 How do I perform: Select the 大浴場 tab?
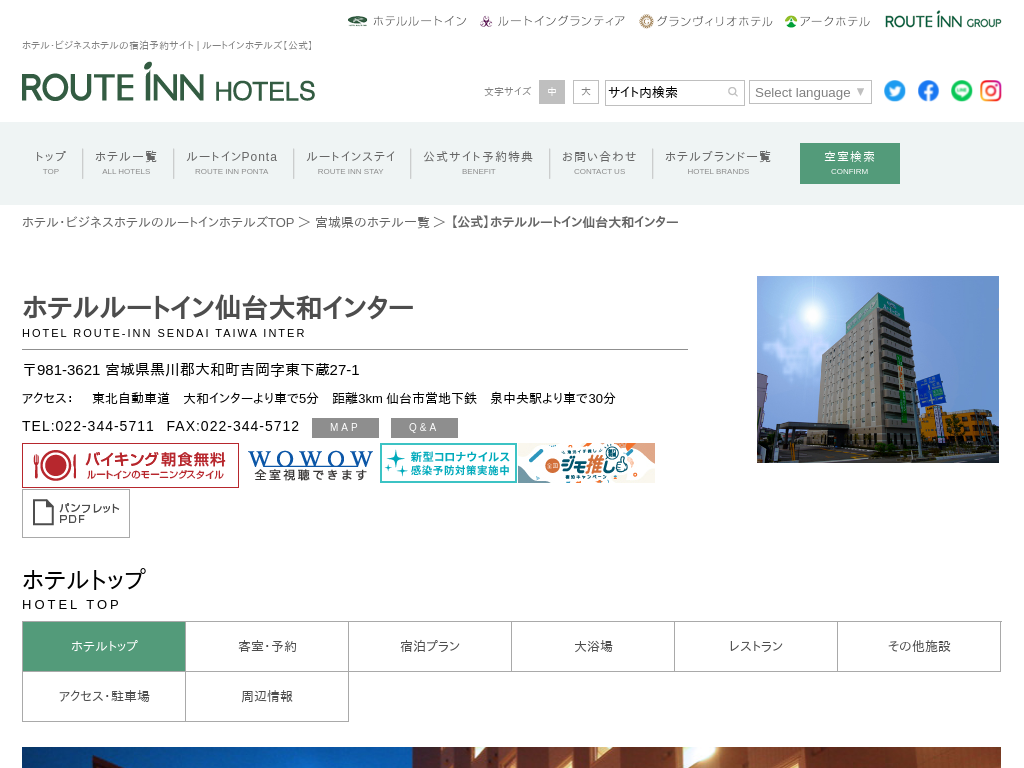593,647
